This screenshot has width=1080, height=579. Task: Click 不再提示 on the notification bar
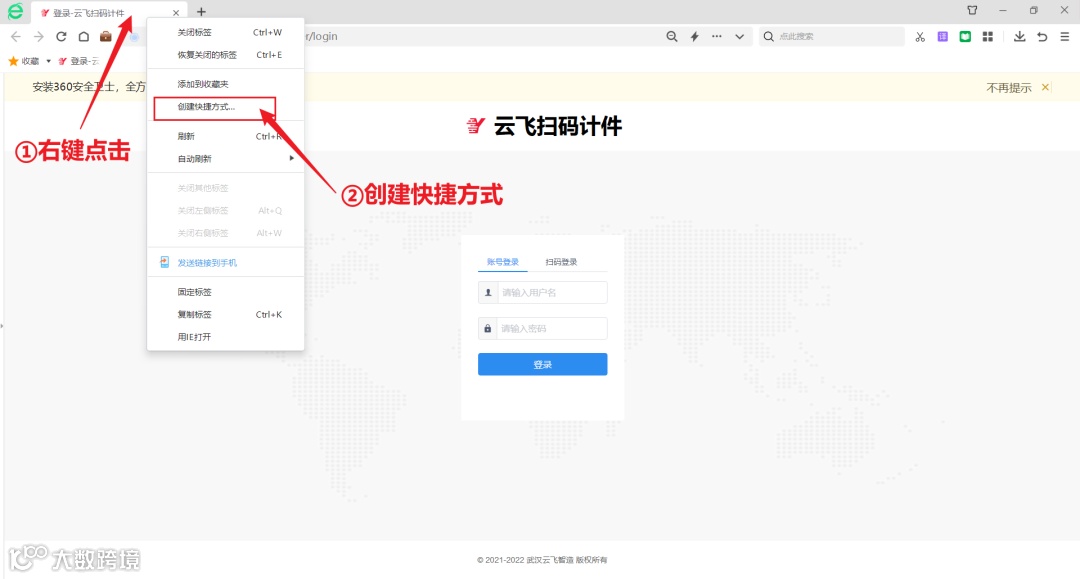tap(1008, 87)
